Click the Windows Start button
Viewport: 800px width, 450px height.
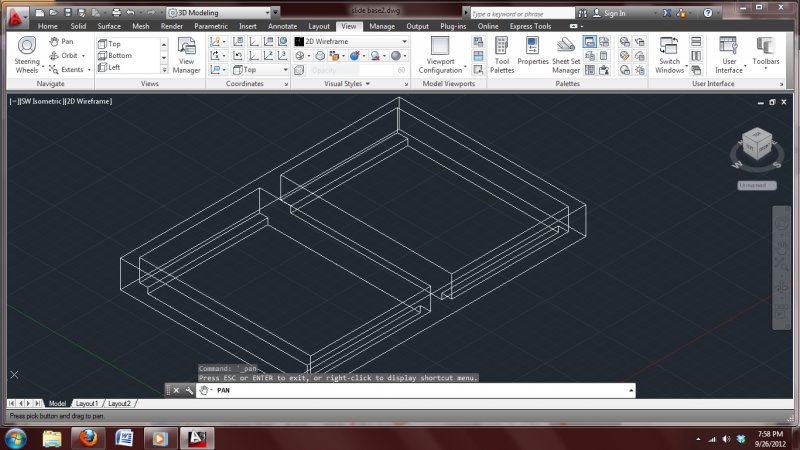coord(15,439)
